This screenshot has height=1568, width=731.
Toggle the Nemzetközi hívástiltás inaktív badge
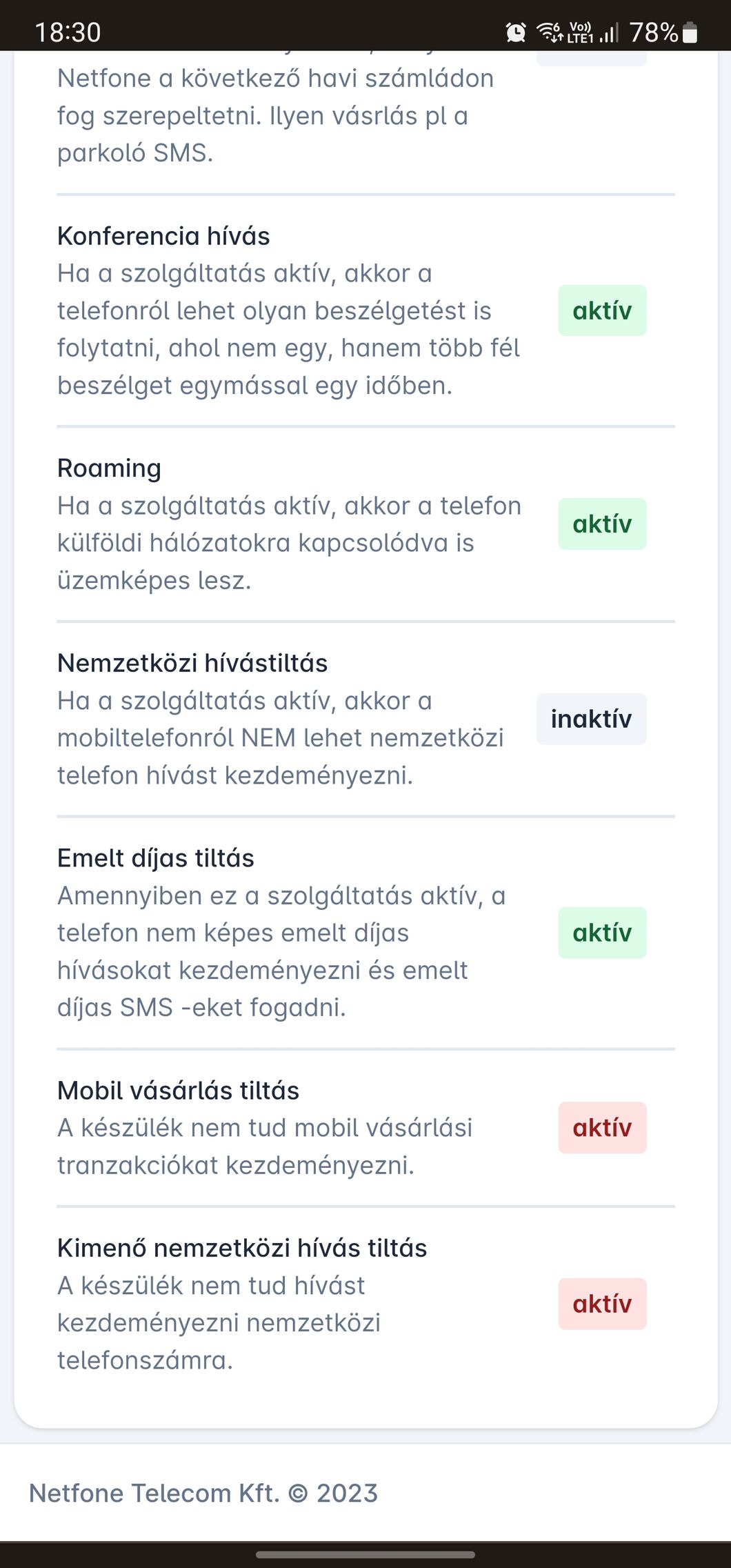point(591,719)
